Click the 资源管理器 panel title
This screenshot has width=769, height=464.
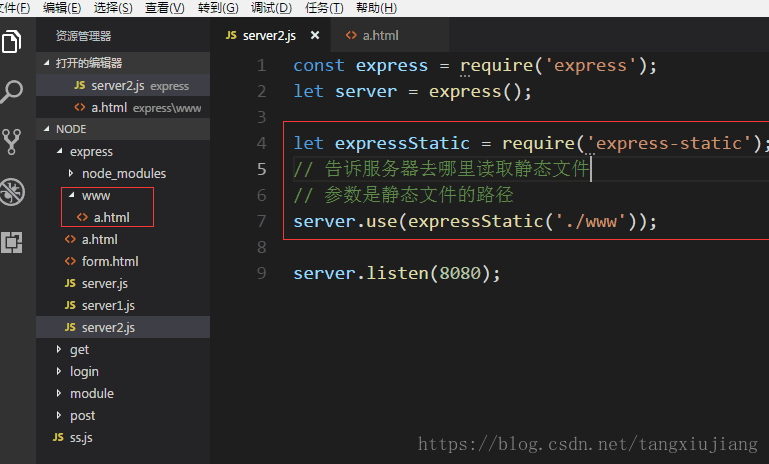83,36
